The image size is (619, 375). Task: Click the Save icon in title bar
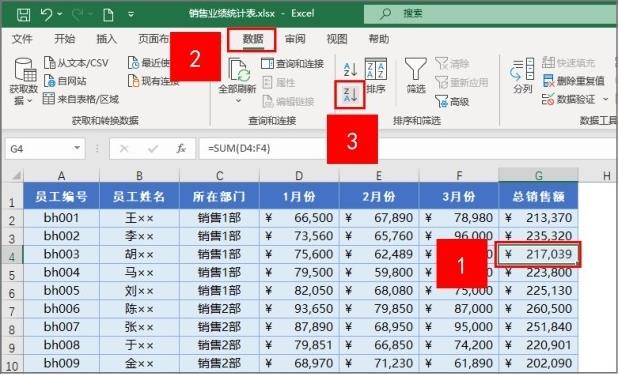point(23,15)
